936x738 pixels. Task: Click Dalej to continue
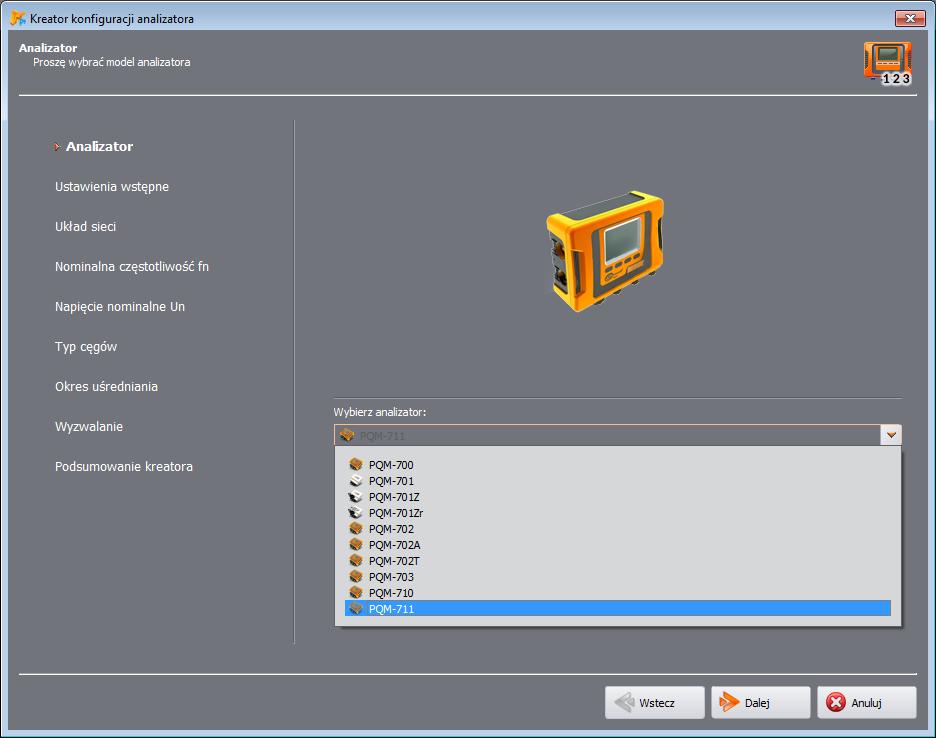coord(760,702)
